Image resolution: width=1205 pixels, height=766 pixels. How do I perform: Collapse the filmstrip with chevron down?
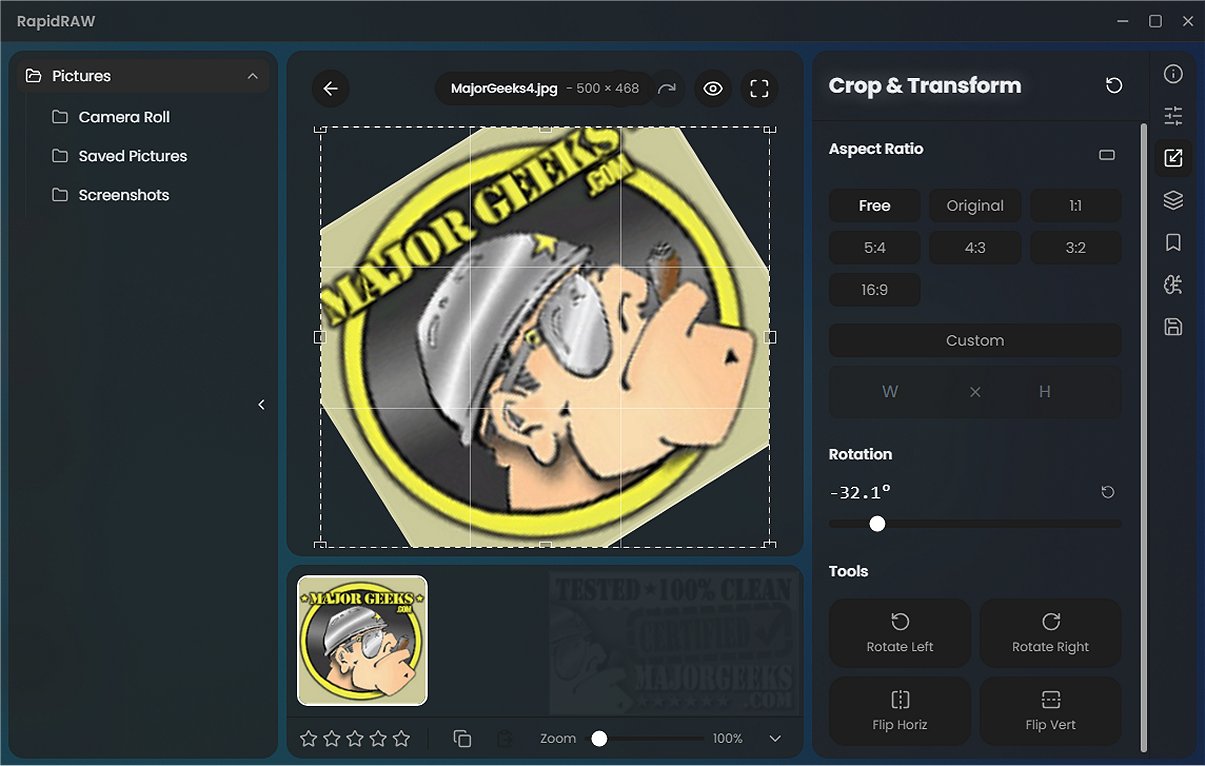[x=775, y=738]
